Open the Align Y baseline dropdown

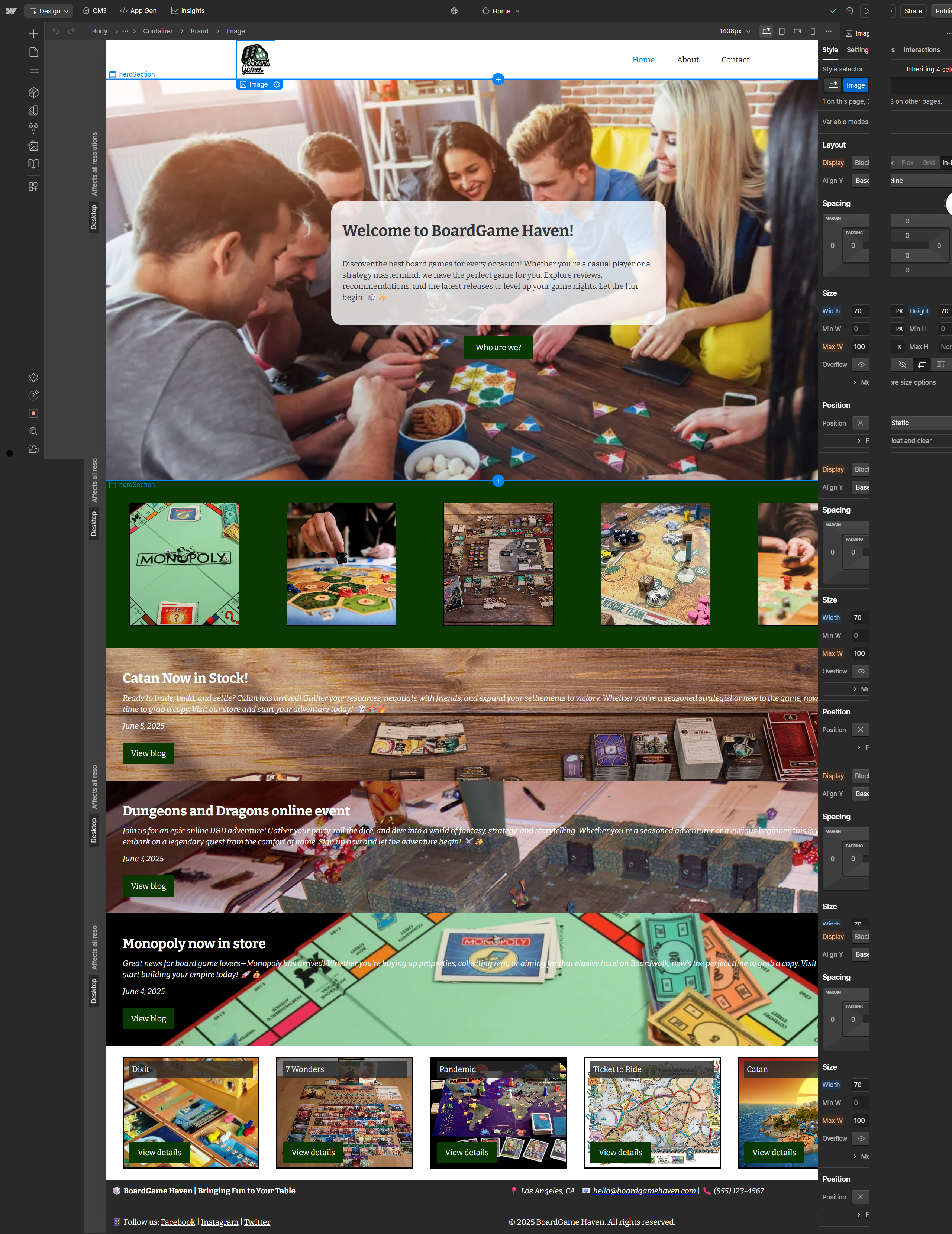click(x=921, y=181)
